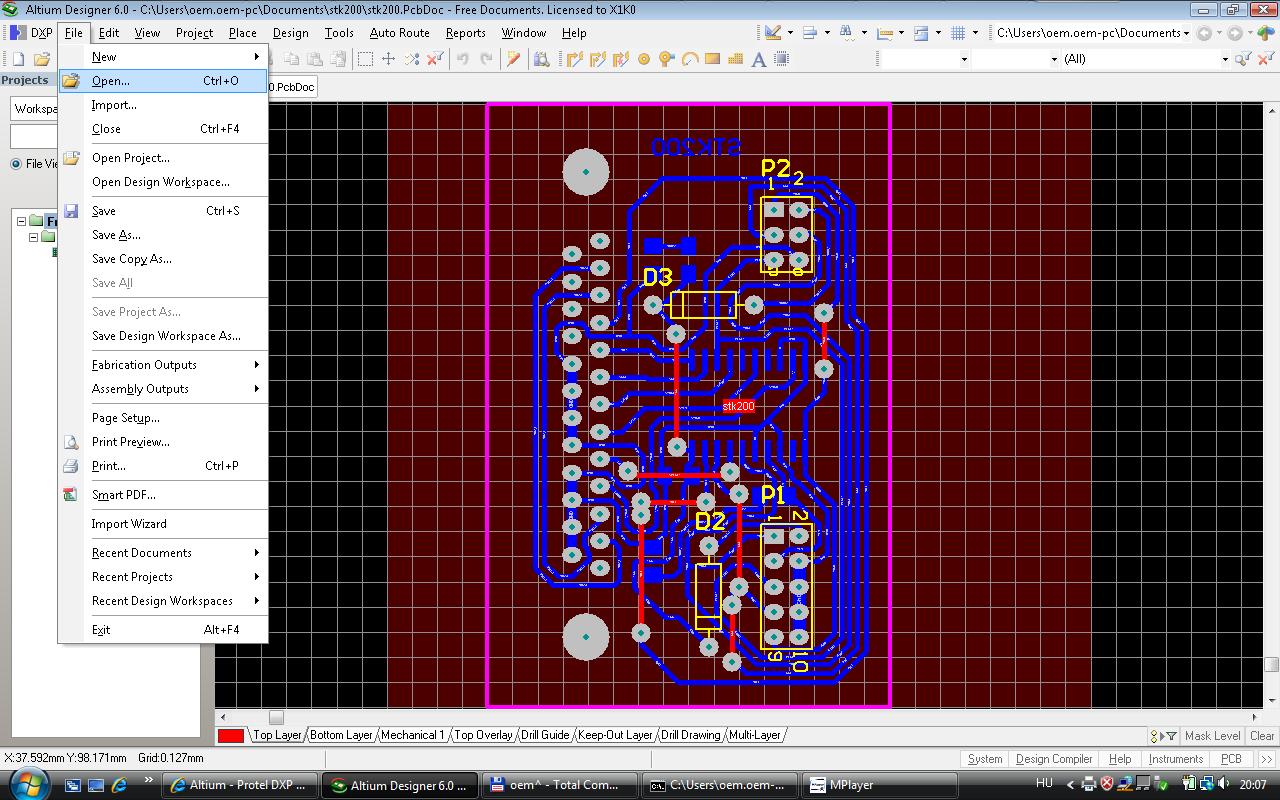Click the Workspace input field in Projects panel
The width and height of the screenshot is (1280, 800).
(34, 108)
